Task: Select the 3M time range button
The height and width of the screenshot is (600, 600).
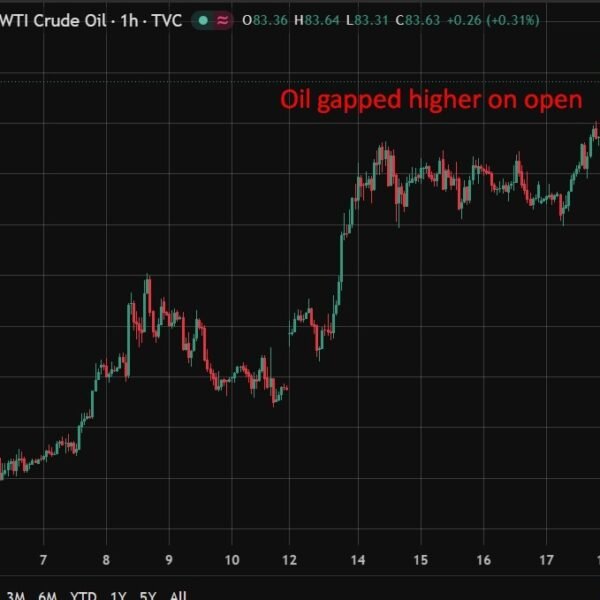Action: coord(16,595)
